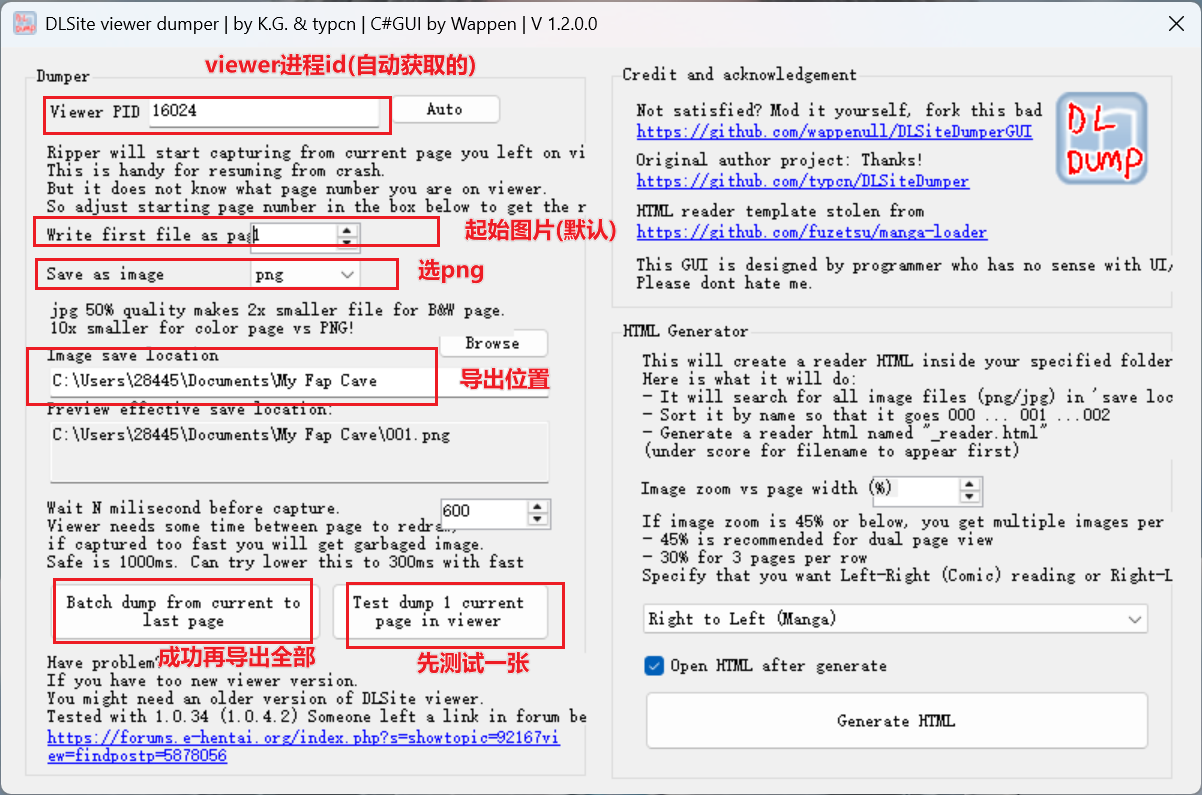Click Batch dump from current to last page
The image size is (1202, 795).
[x=183, y=612]
